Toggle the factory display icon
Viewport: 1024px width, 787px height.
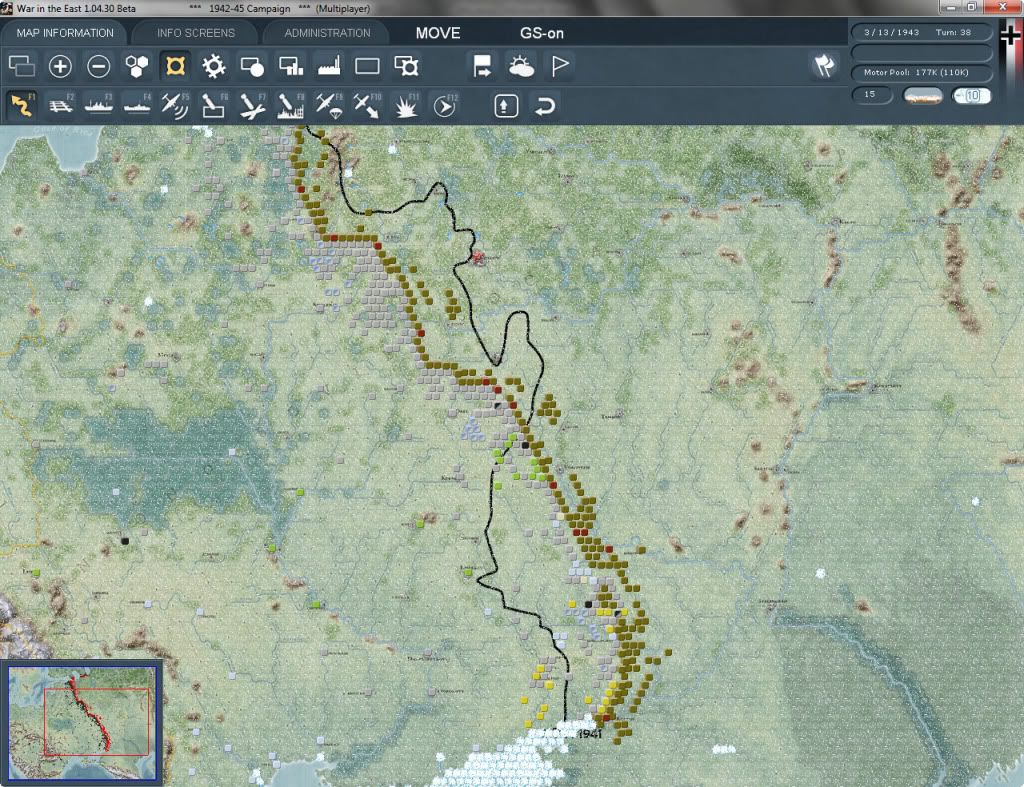coord(329,66)
